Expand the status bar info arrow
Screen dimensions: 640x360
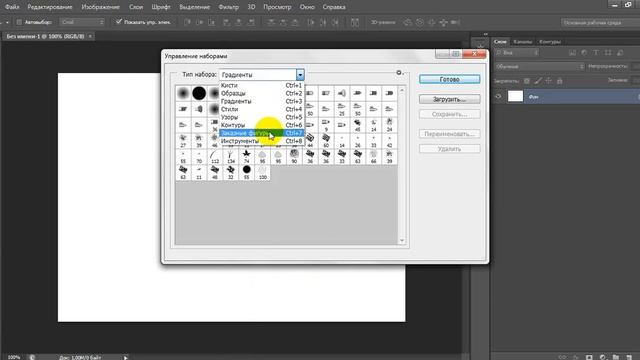[126, 358]
